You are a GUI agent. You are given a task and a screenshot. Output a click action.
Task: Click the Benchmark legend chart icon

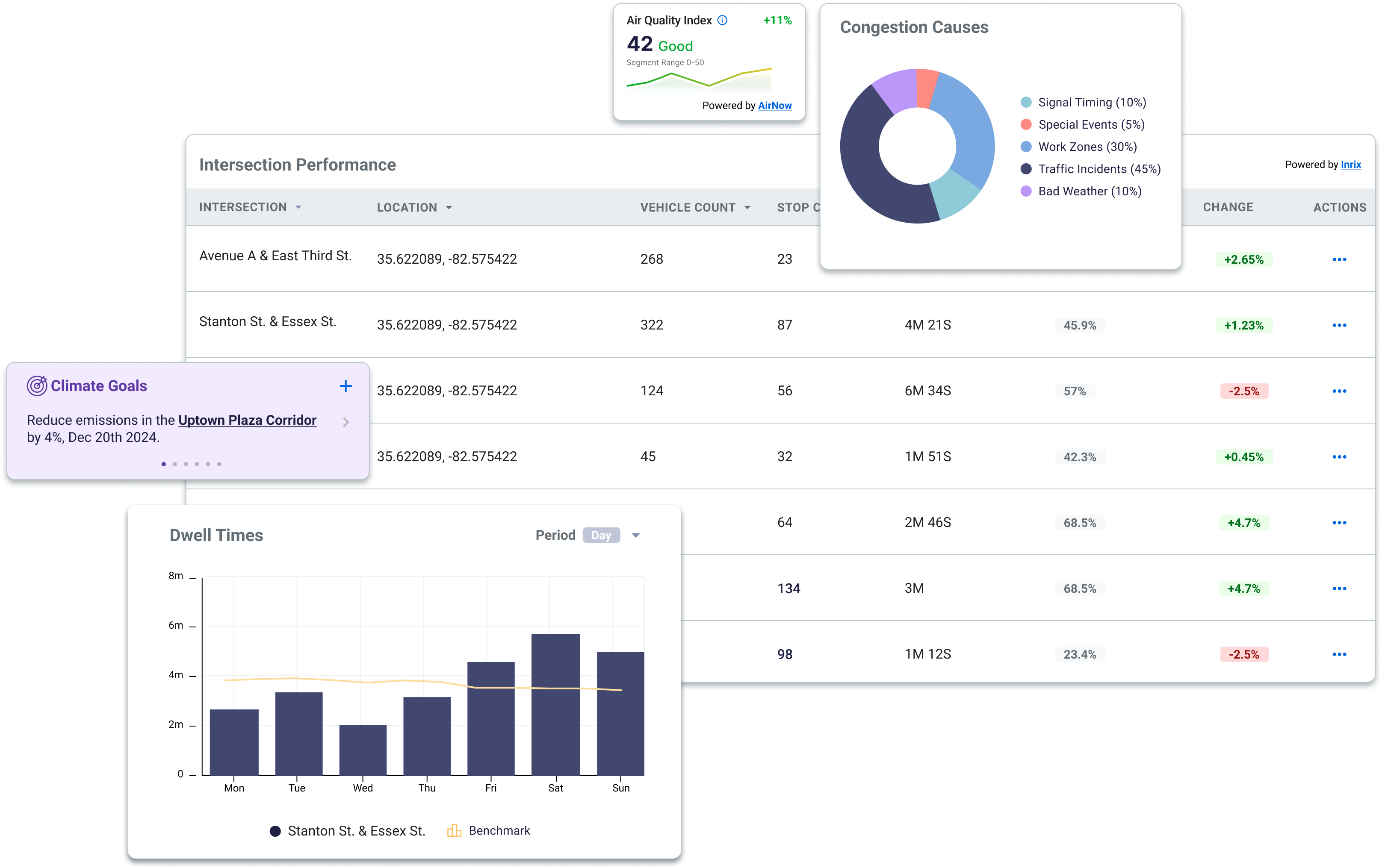click(x=454, y=831)
